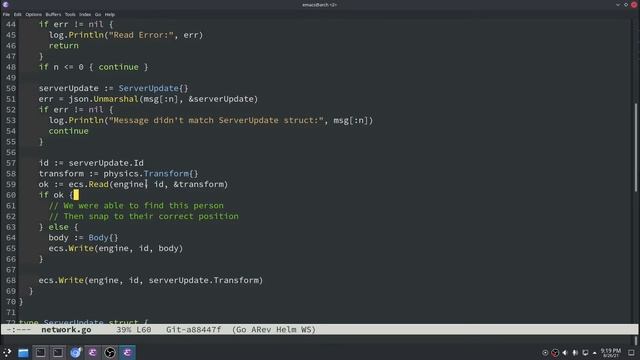Click the comment "Then snap to their correct position"

tap(144, 216)
